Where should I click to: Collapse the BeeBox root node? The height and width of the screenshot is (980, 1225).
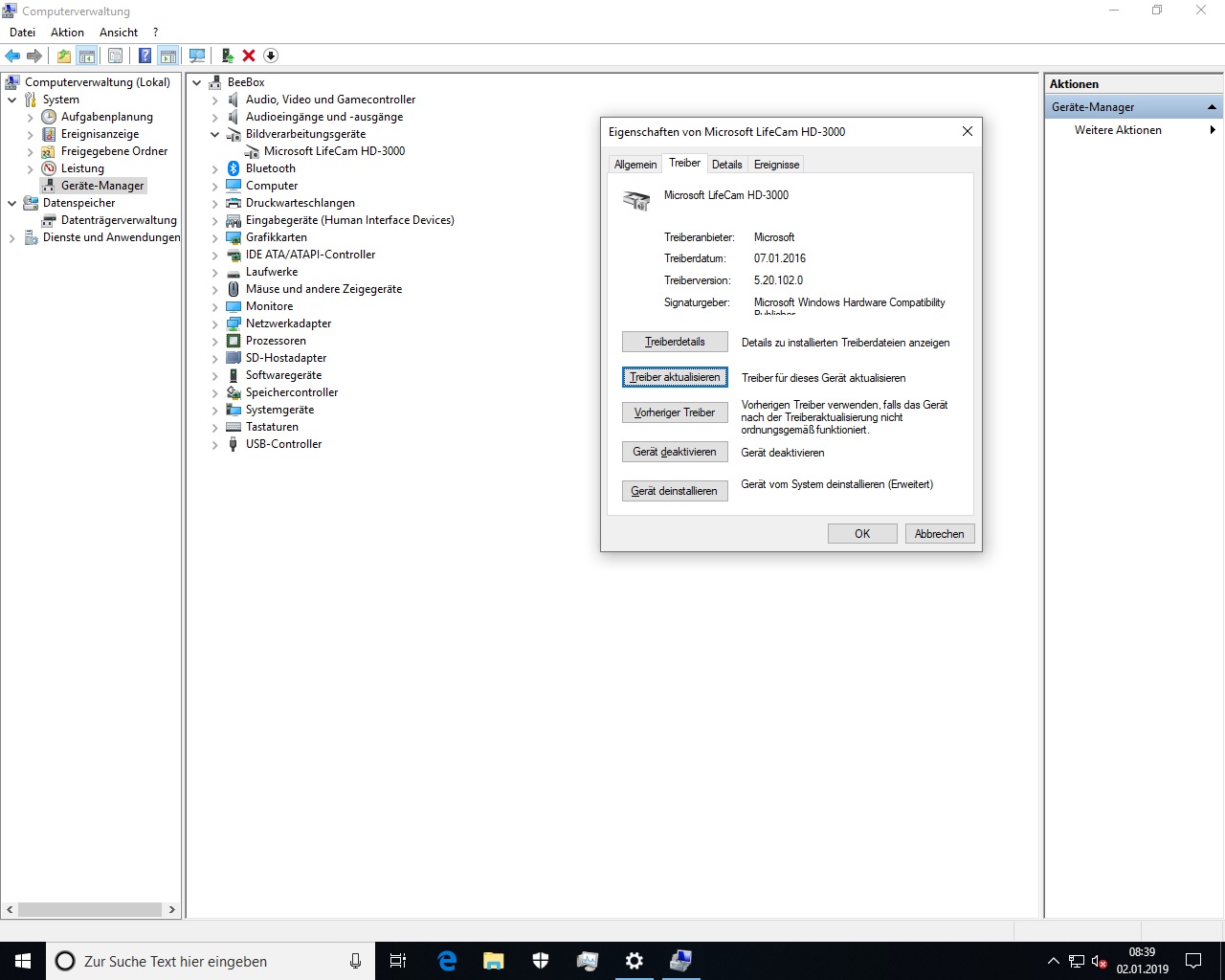coord(196,82)
